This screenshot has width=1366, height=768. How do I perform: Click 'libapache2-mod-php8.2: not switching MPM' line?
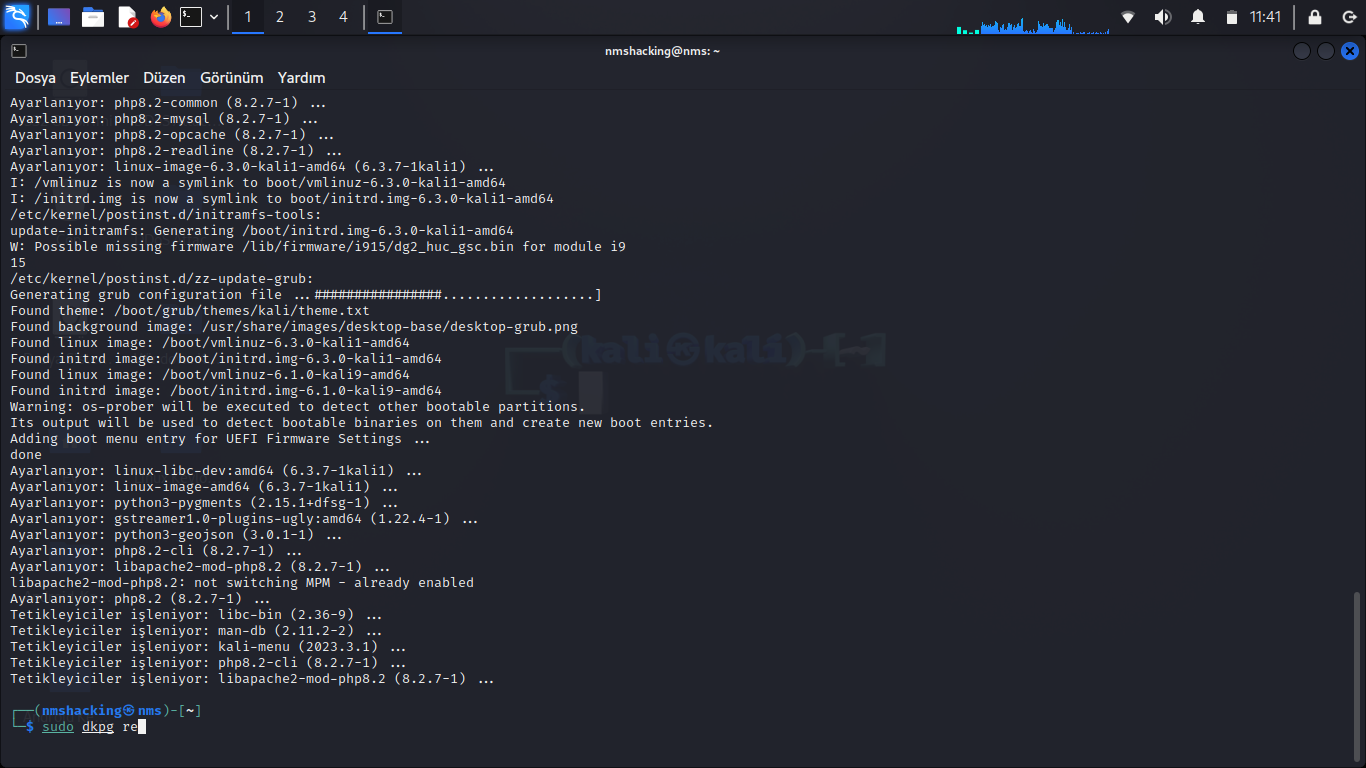[x=242, y=583]
